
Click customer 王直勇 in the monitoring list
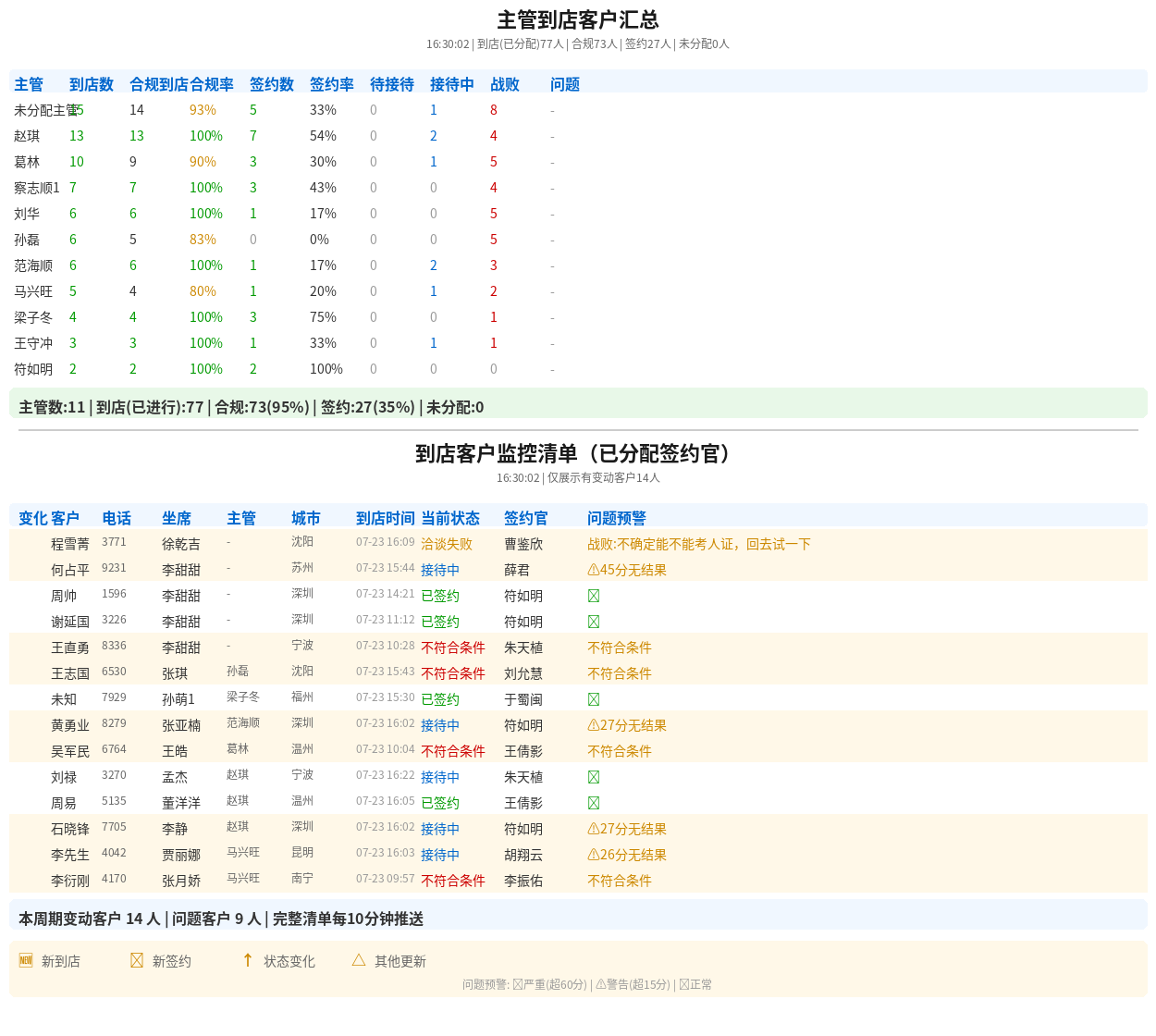click(70, 647)
